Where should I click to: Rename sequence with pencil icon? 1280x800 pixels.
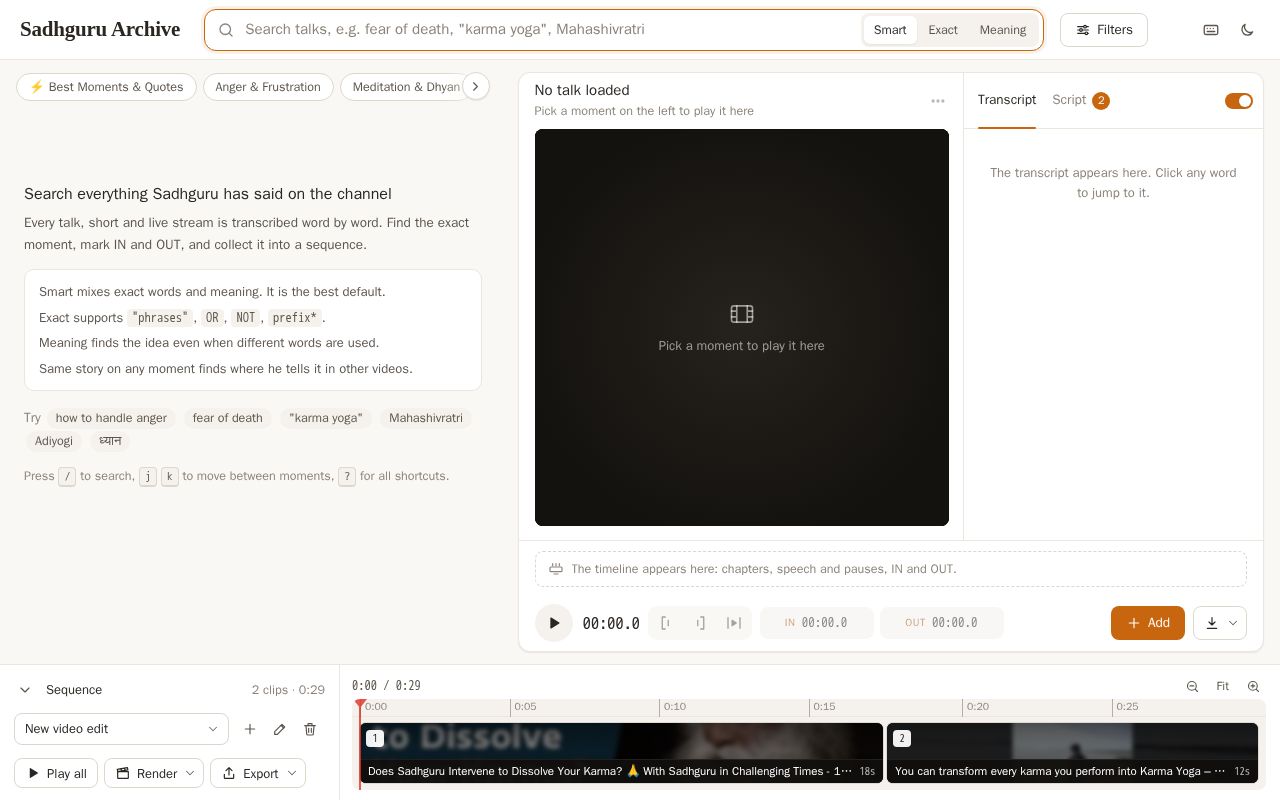pos(280,729)
